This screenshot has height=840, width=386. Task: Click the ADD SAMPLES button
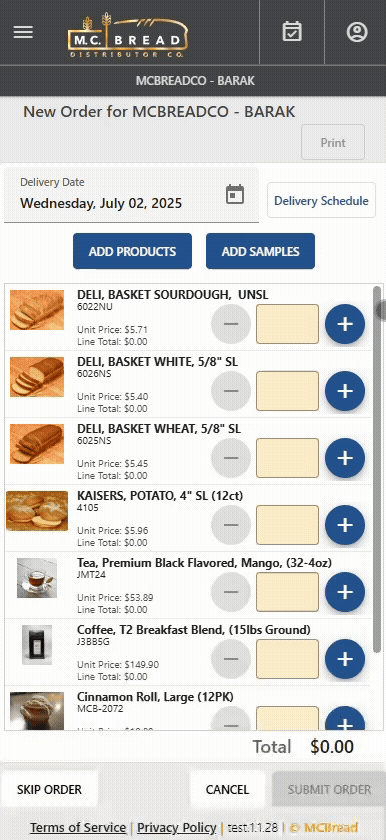point(260,251)
